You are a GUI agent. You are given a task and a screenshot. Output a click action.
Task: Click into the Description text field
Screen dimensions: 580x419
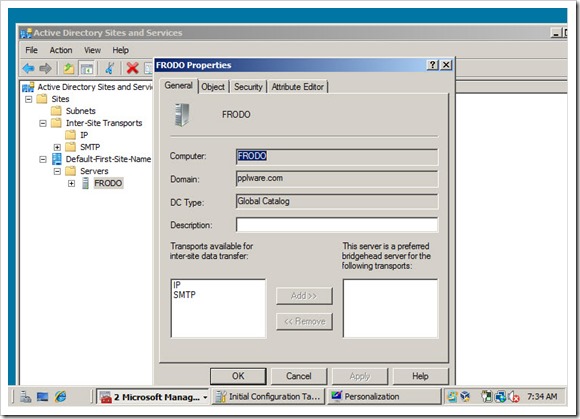337,225
